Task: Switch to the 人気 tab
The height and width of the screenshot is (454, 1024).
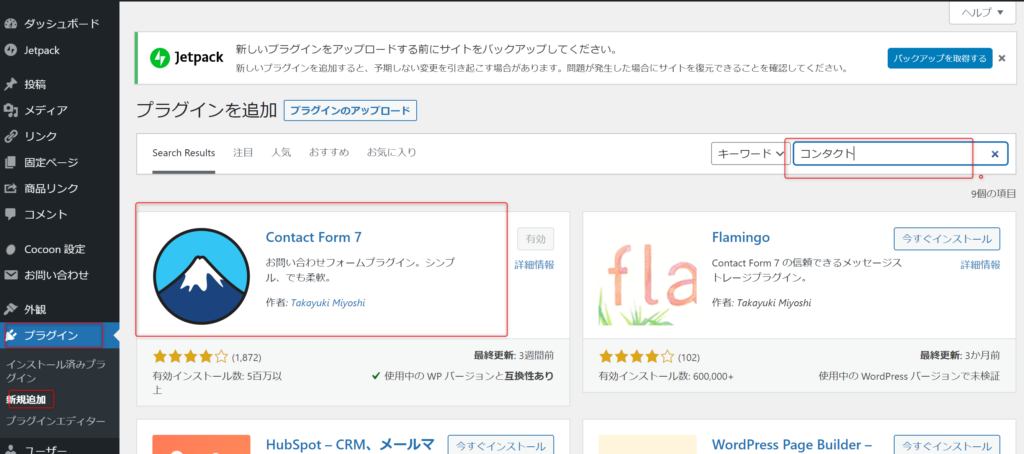Action: pyautogui.click(x=281, y=152)
